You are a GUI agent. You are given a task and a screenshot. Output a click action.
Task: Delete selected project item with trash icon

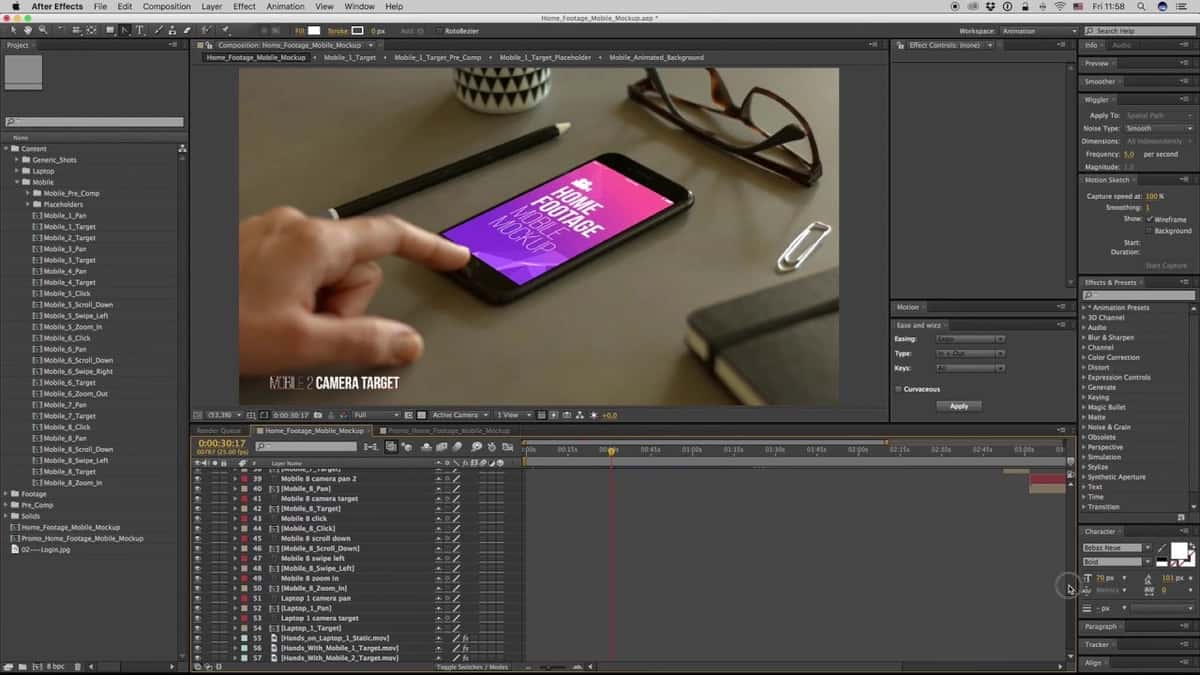point(77,666)
